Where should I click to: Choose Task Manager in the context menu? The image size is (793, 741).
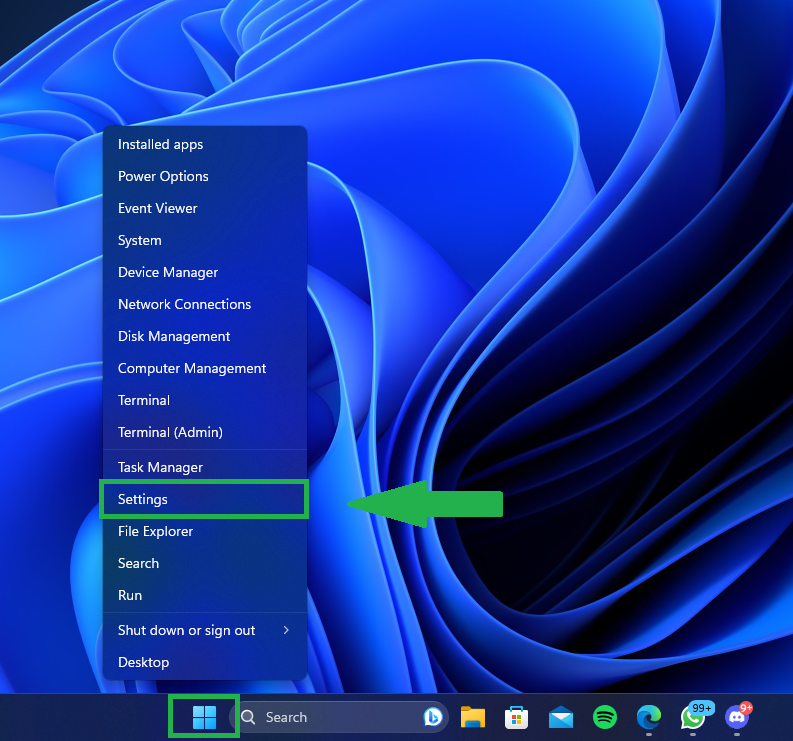point(160,467)
